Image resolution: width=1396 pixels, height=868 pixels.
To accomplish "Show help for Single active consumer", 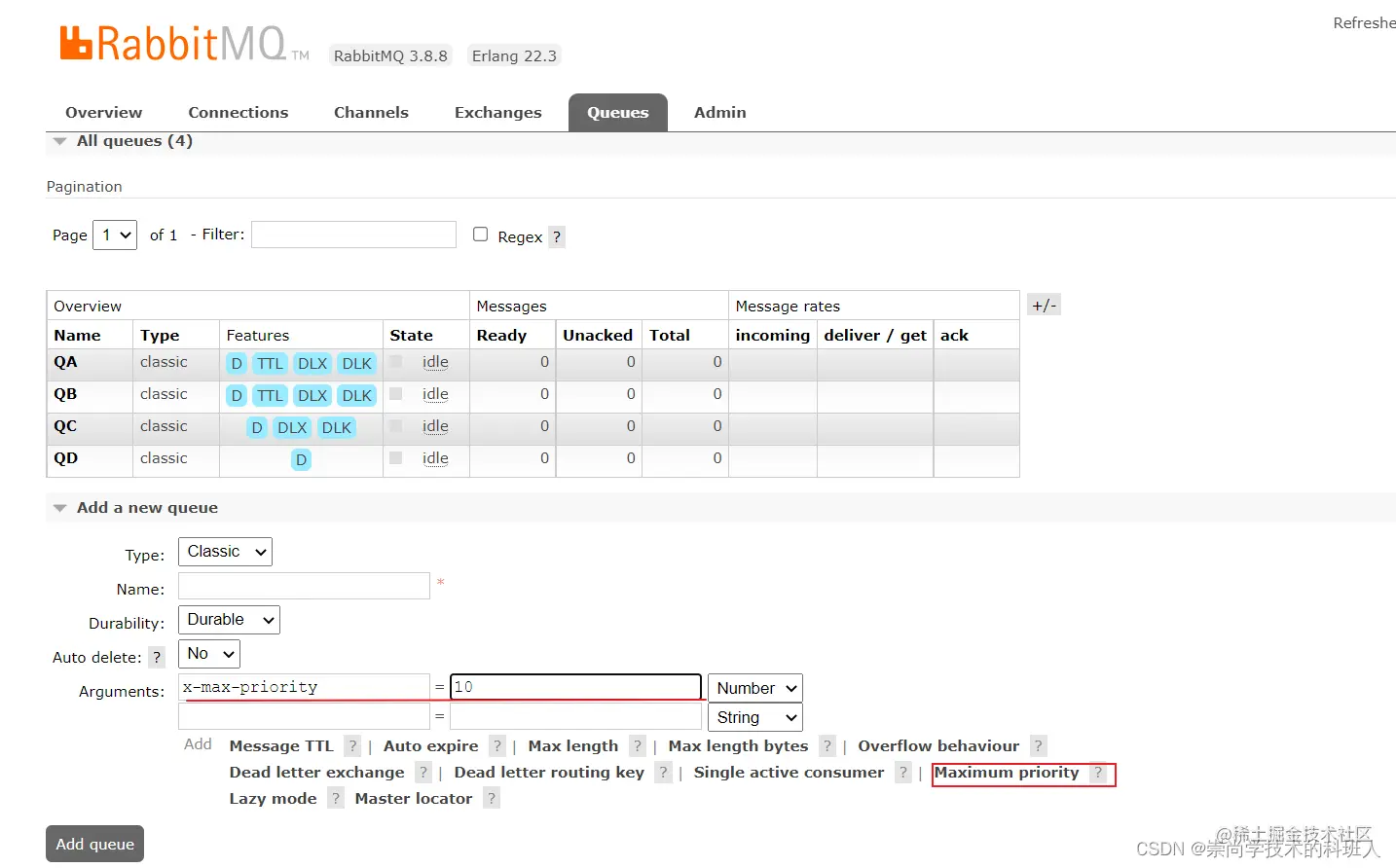I will pyautogui.click(x=903, y=773).
